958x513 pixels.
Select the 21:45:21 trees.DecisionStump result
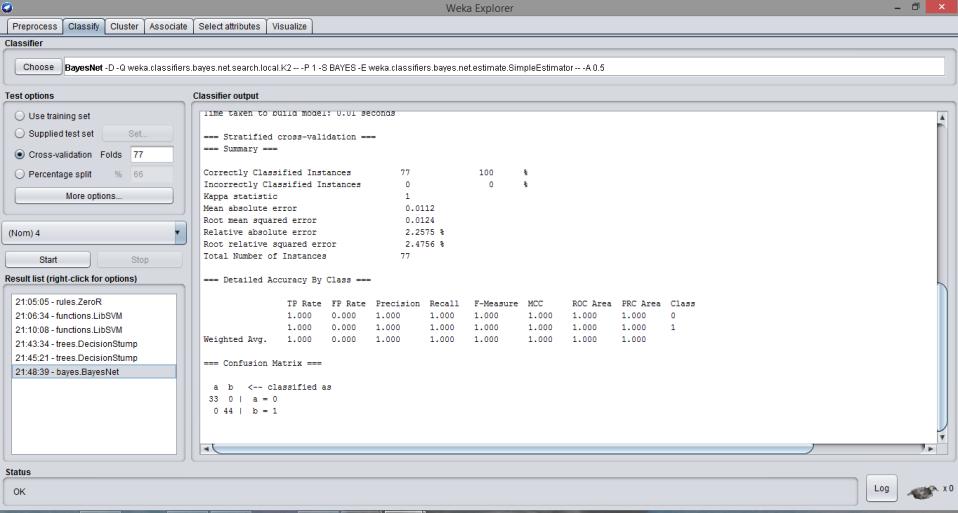coord(94,358)
